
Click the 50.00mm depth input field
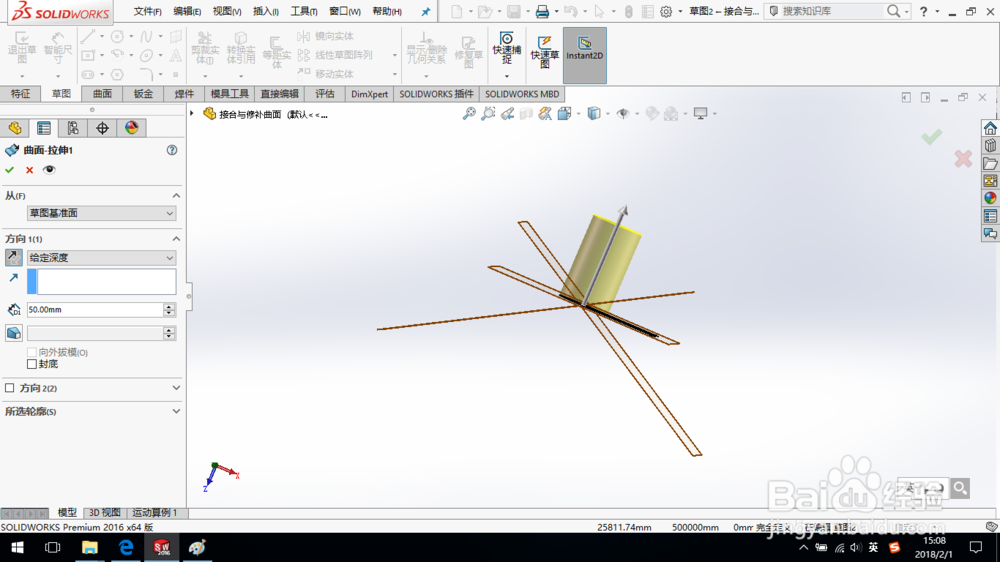94,310
